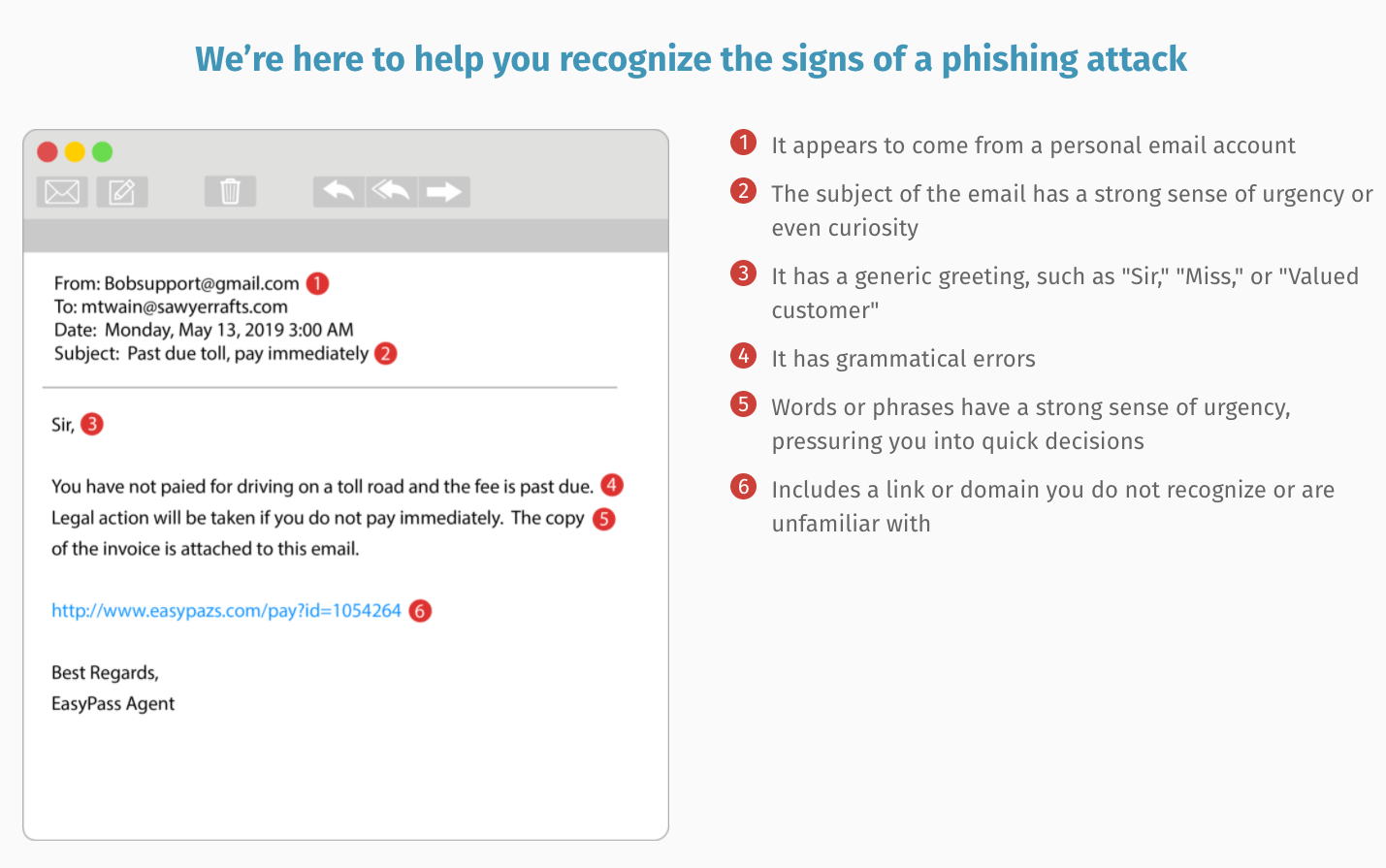Click the yellow minimize window dot
This screenshot has height=868, width=1386.
pyautogui.click(x=75, y=152)
